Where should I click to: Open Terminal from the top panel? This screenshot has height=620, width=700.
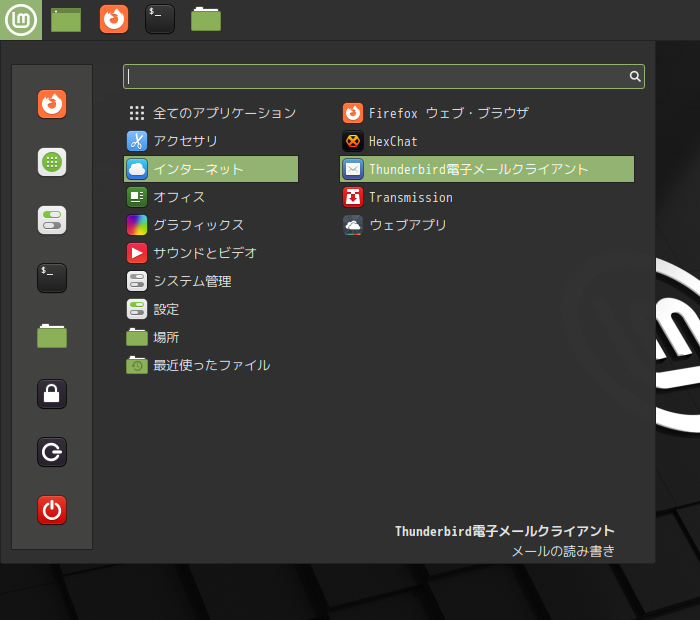pos(160,19)
